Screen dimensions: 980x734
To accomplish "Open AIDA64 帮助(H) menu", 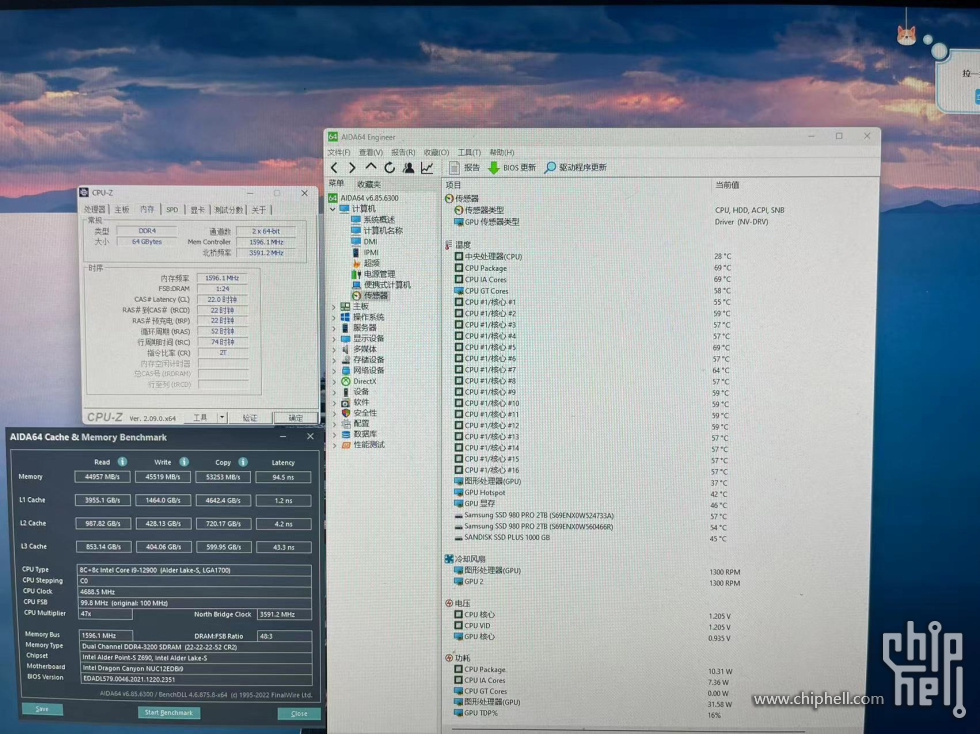I will tap(502, 153).
